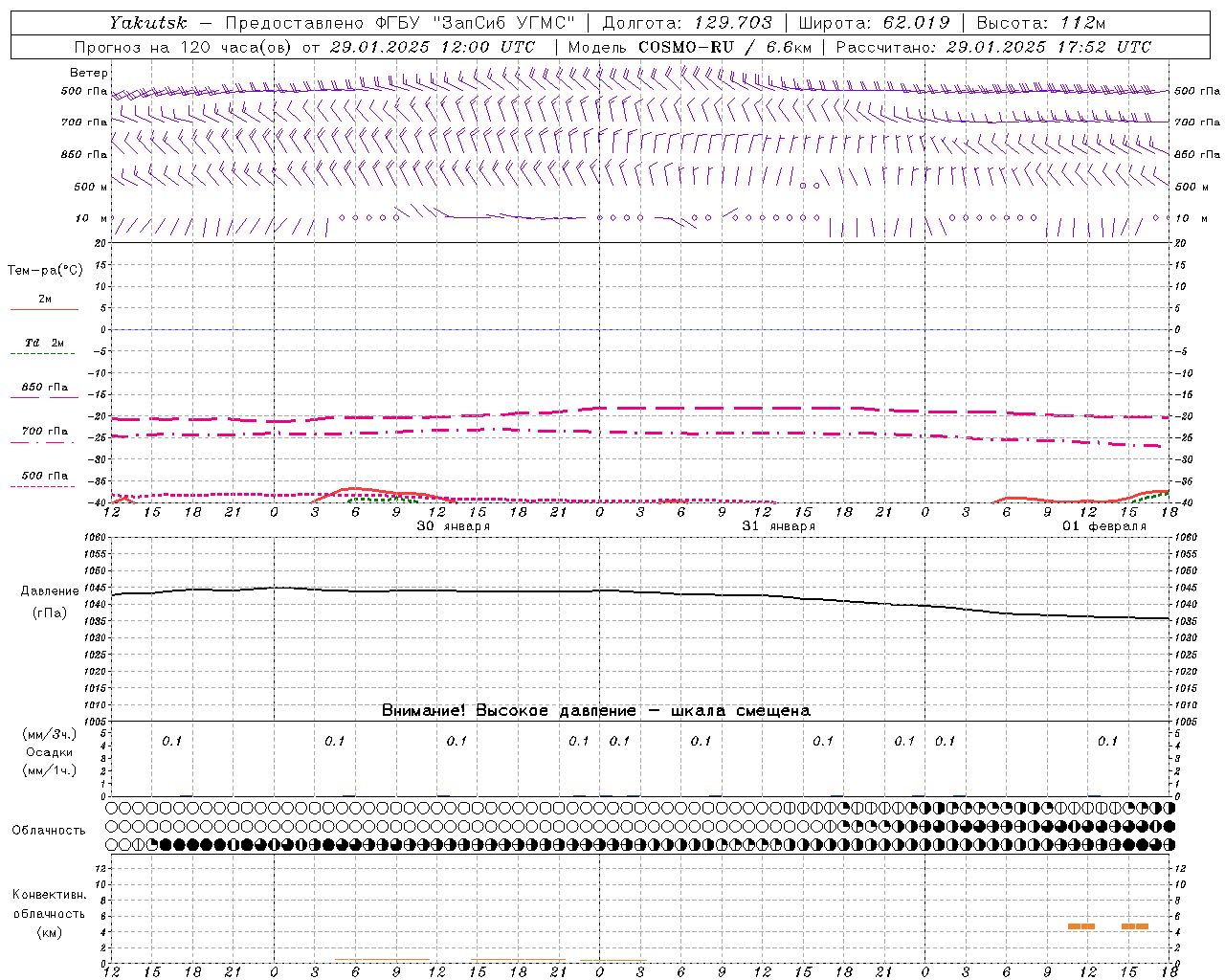
Task: Click the computed time "Рассчитано: 29.01.2025 17:52 UTC"
Action: pos(993,47)
